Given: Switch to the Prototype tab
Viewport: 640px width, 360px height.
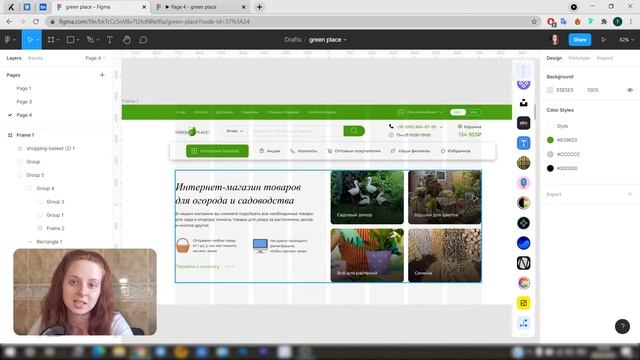Looking at the screenshot, I should coord(579,58).
